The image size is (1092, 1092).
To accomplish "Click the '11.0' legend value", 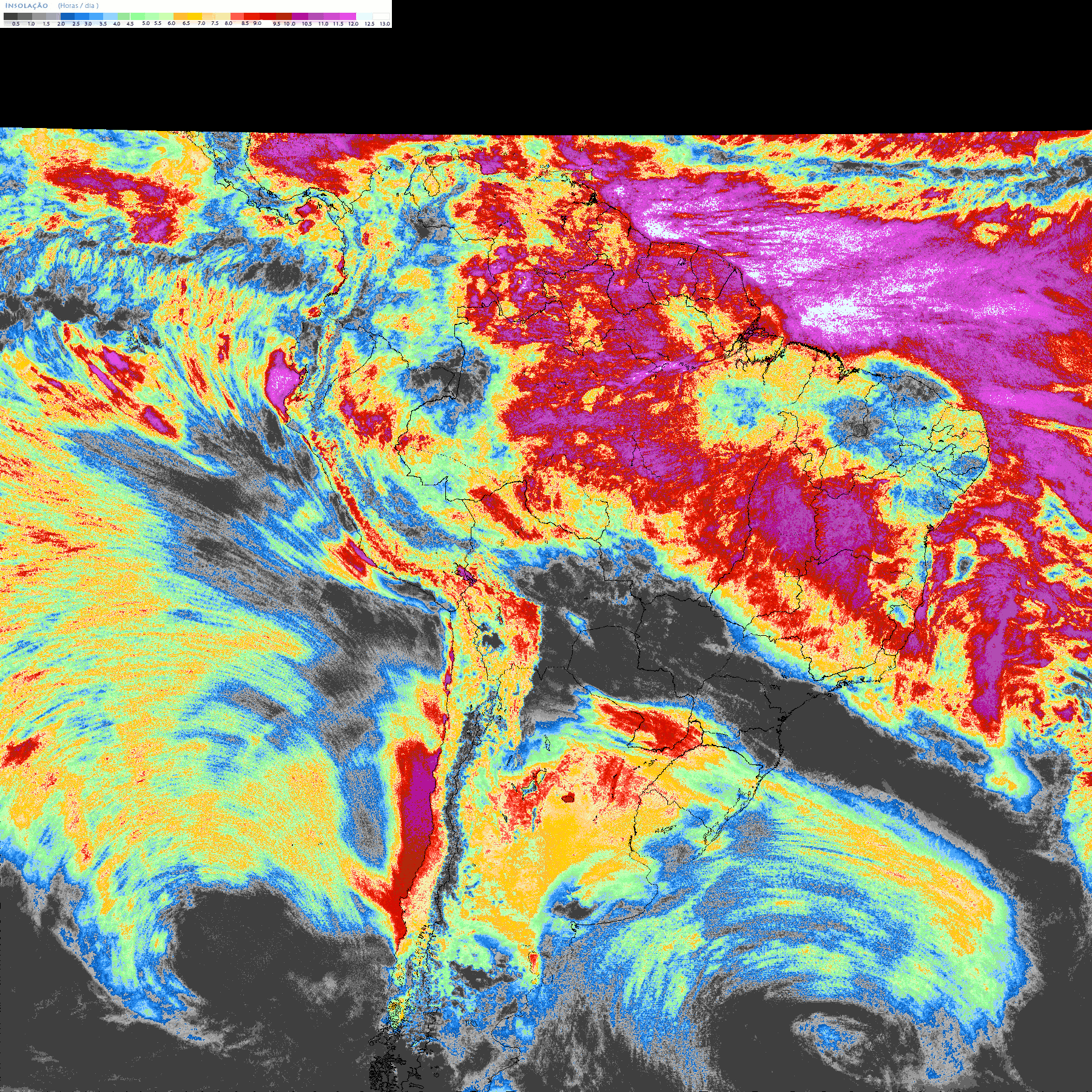I will click(x=323, y=24).
